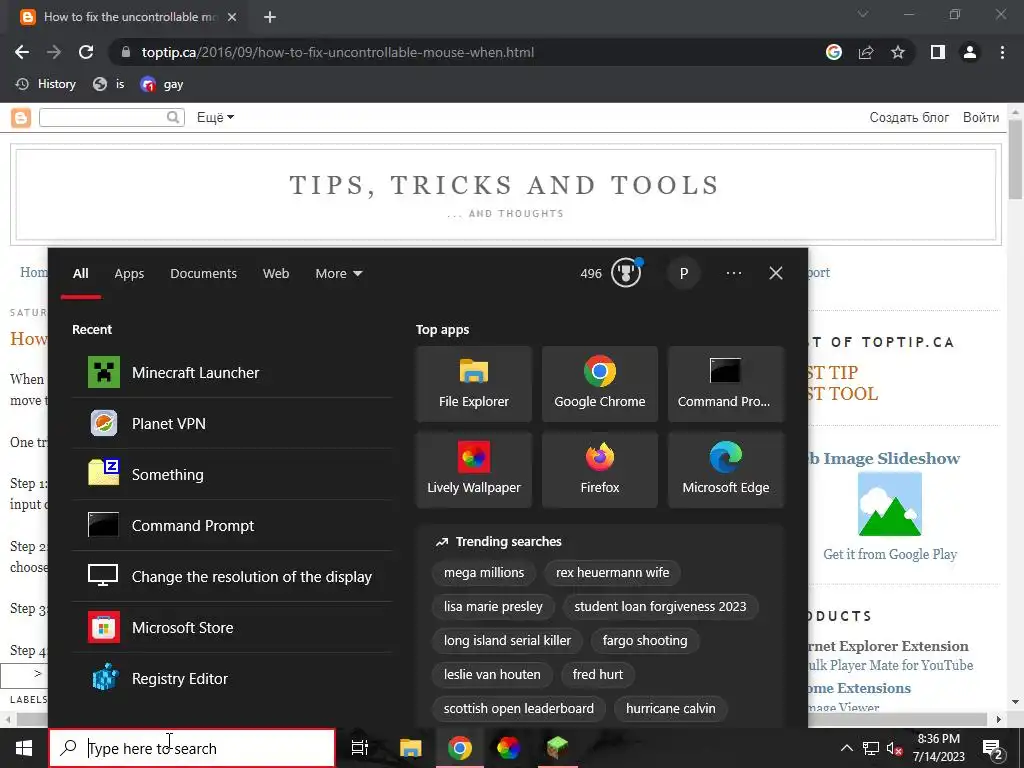
Task: Click the Type here to search box
Action: [x=192, y=748]
